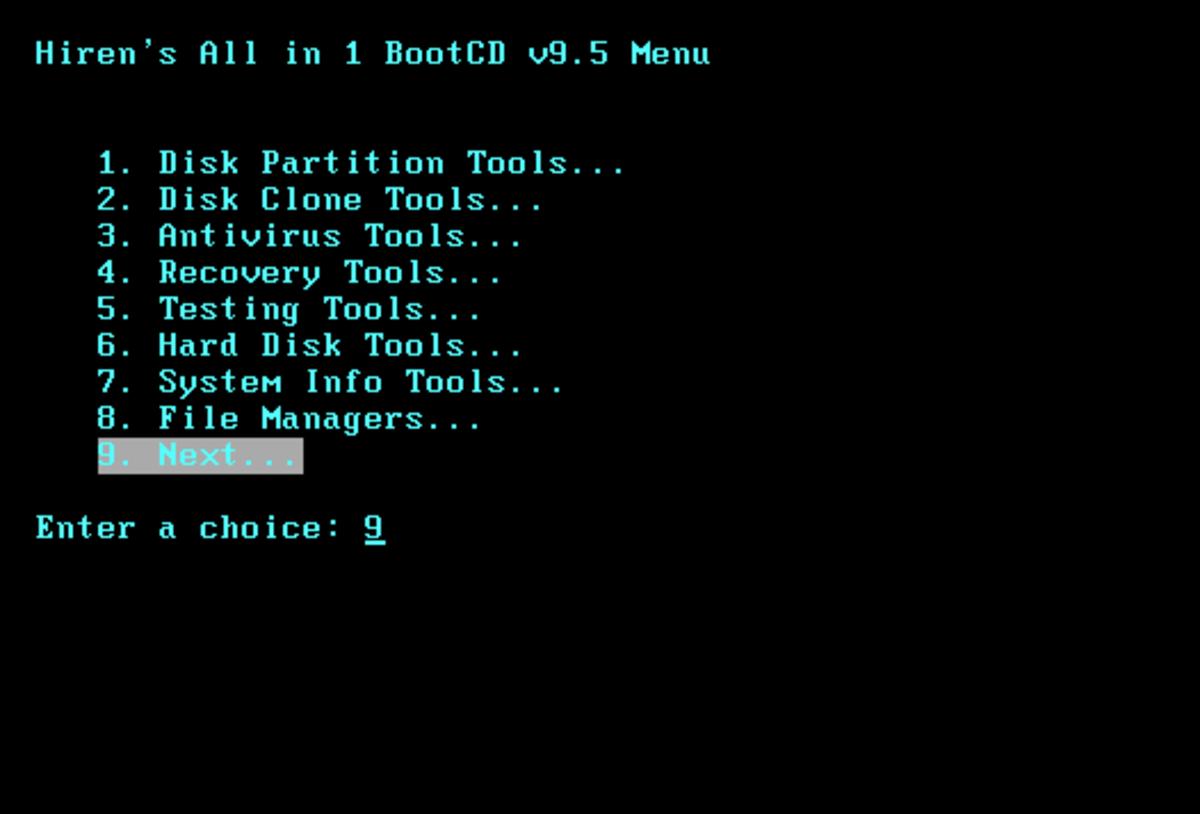Open the Disk Clone Tools entry

click(320, 199)
